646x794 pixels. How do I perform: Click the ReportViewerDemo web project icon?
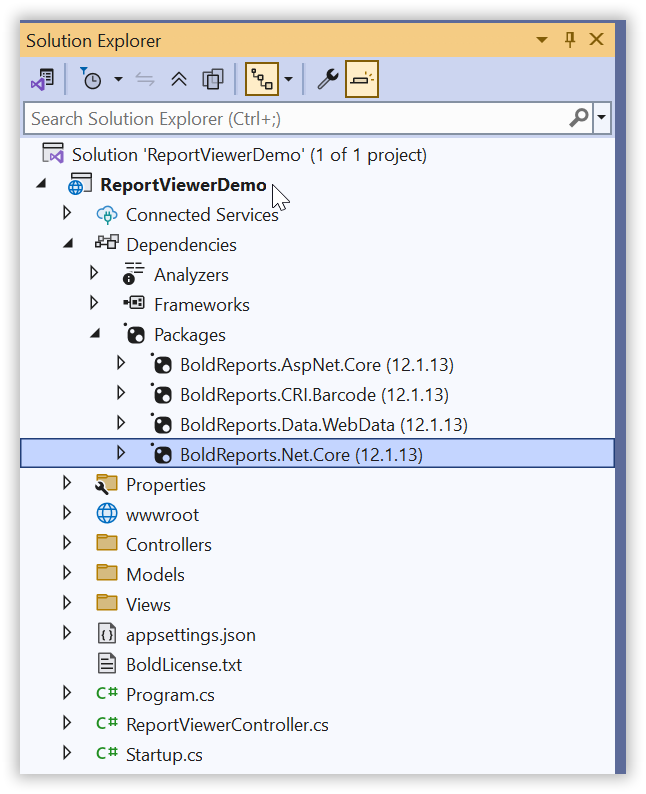click(x=79, y=184)
